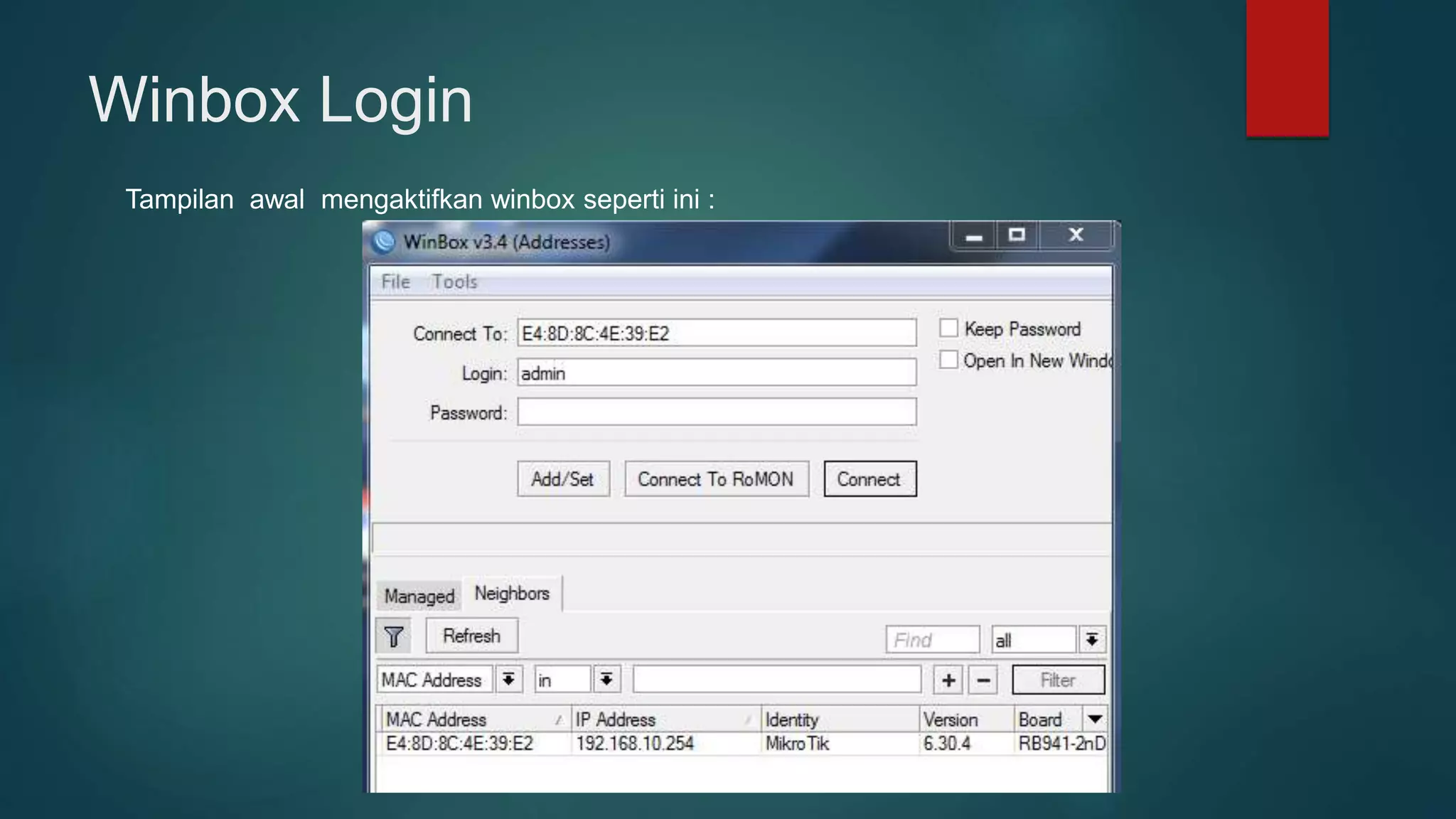Maximize the WinBox window
This screenshot has height=819, width=1456.
tap(1017, 235)
